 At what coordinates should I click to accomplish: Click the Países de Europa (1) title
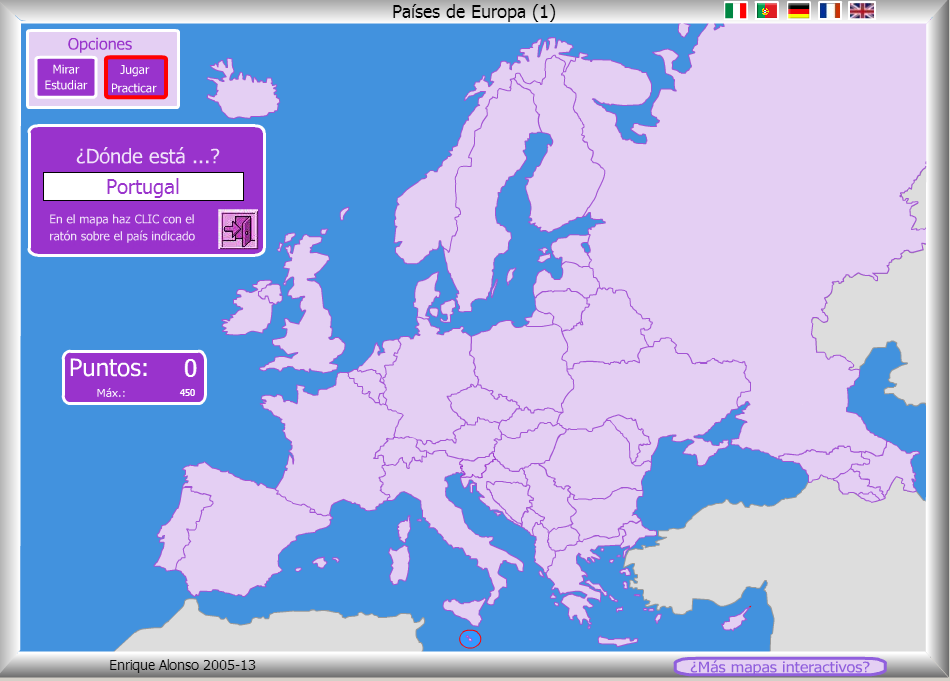[x=474, y=12]
